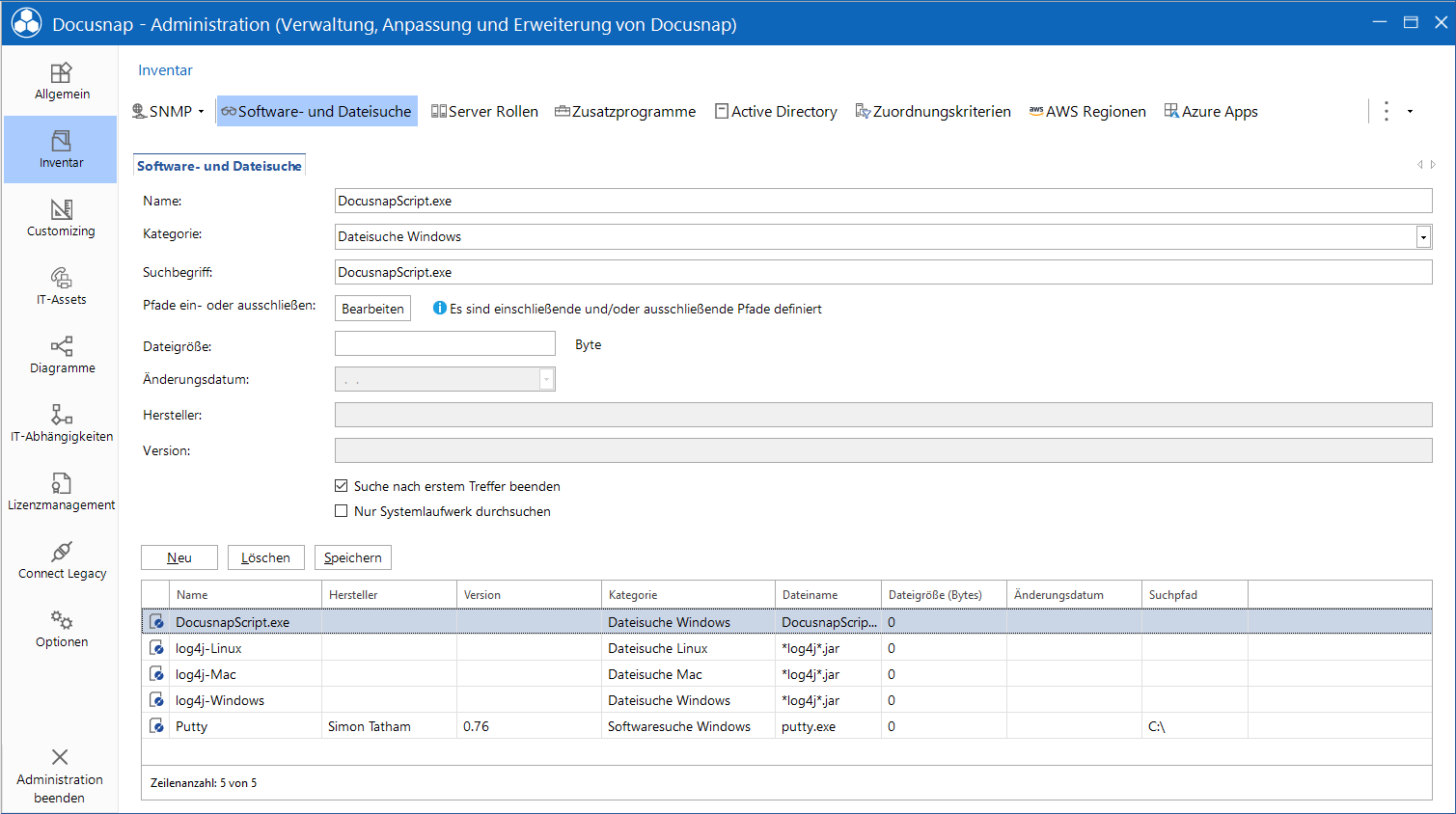1456x814 pixels.
Task: Open Server Rollen toolbar item
Action: coord(484,111)
